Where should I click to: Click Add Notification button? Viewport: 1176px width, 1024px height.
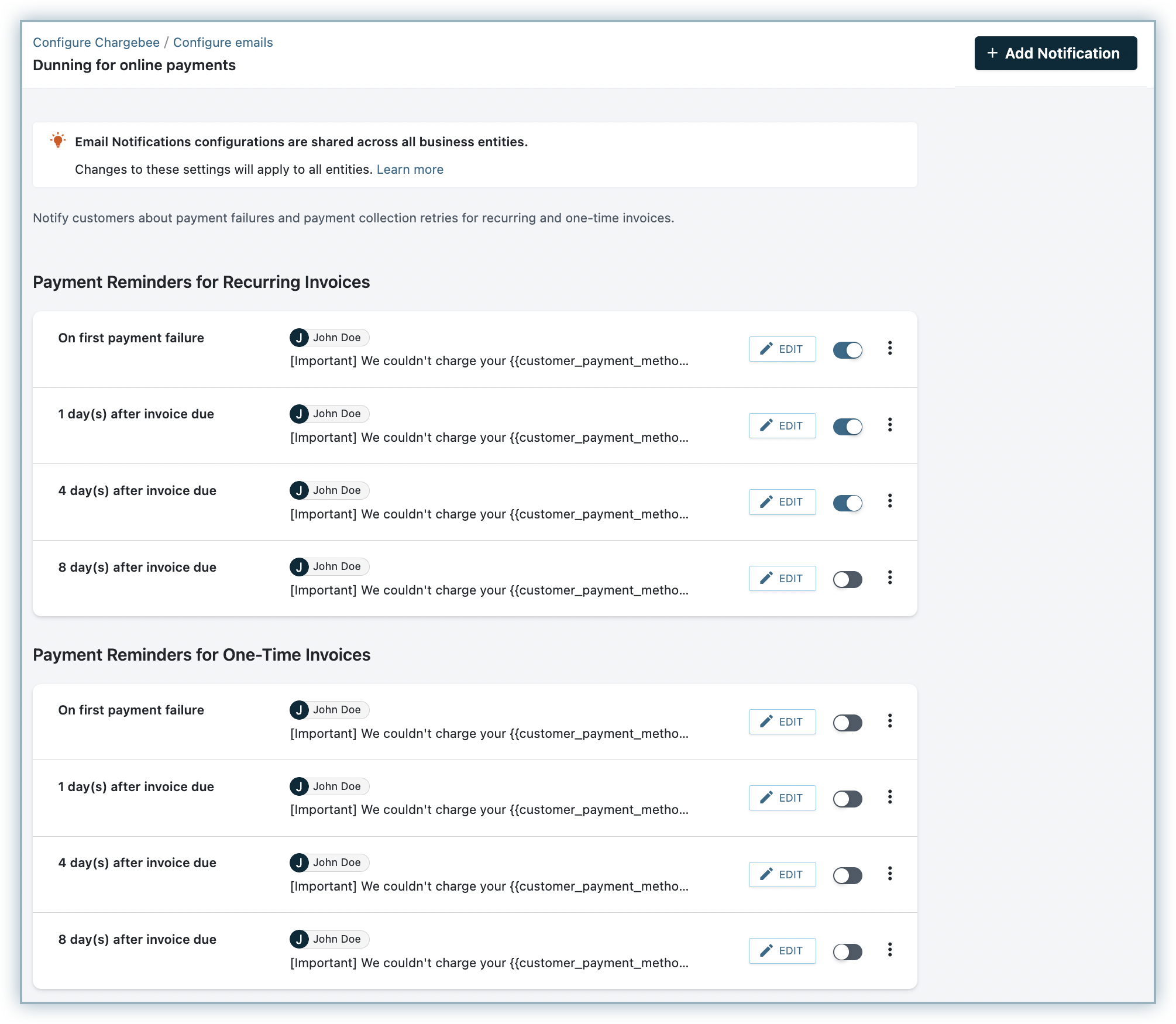(1055, 53)
